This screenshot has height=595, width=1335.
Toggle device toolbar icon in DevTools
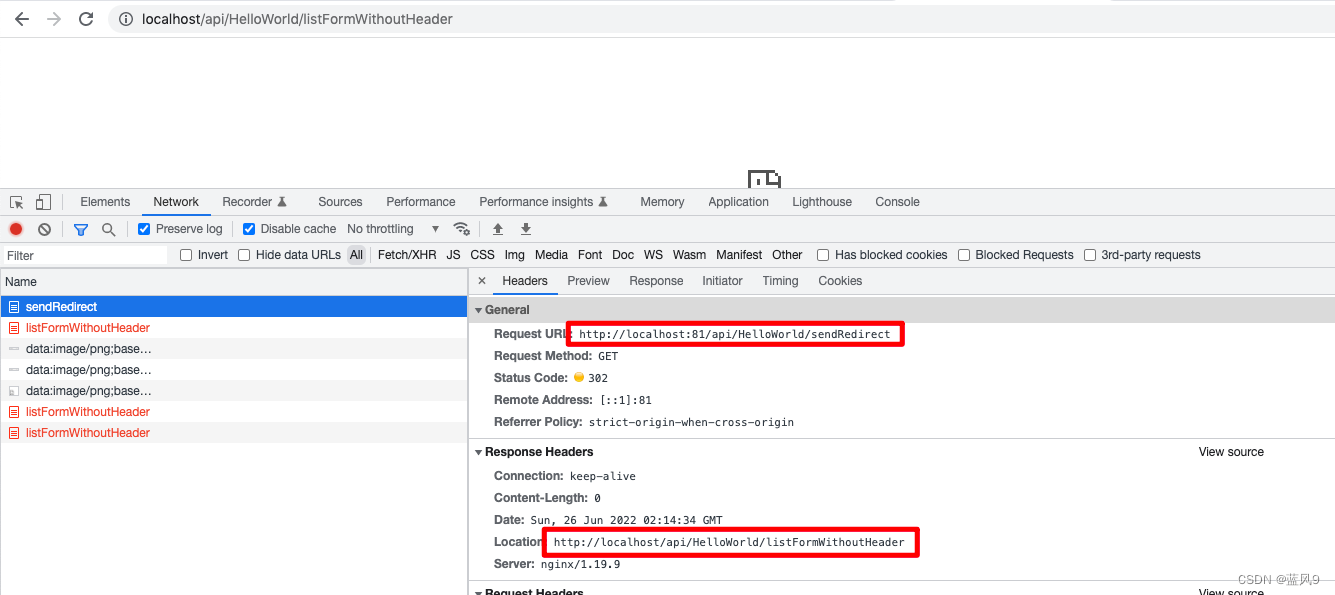pos(43,202)
